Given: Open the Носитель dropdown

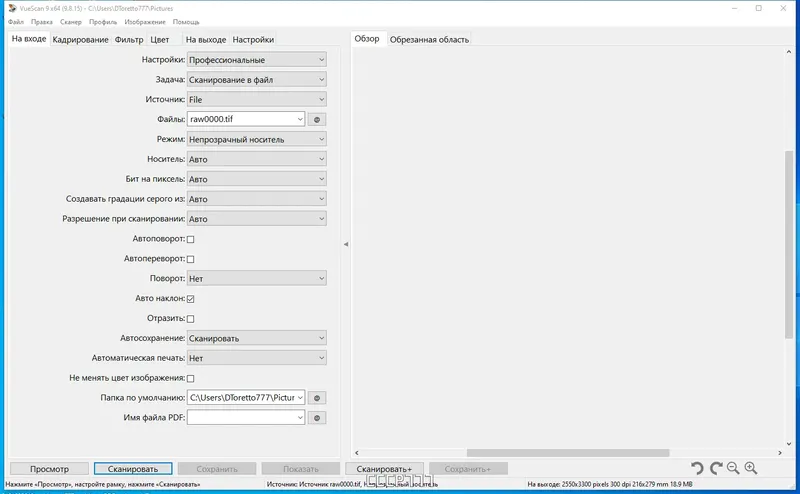Looking at the screenshot, I should [257, 159].
